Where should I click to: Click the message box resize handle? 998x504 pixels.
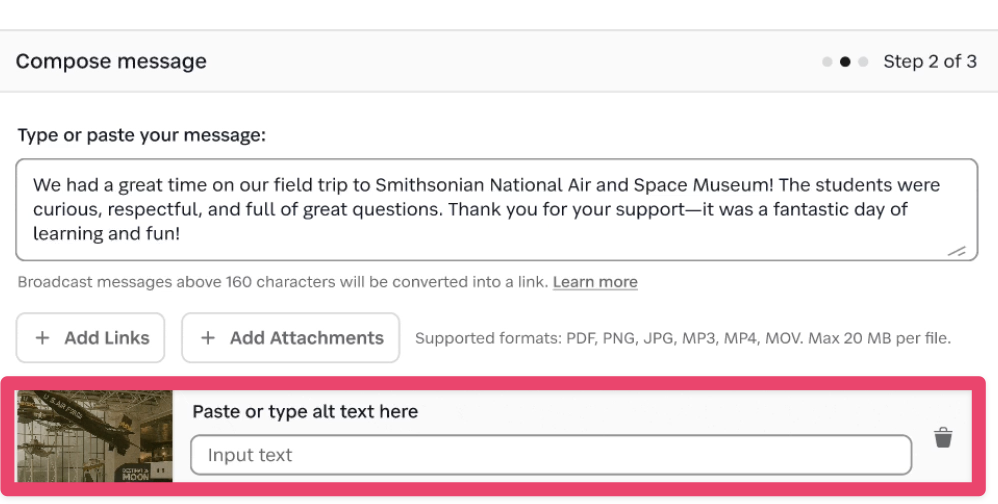tap(956, 251)
